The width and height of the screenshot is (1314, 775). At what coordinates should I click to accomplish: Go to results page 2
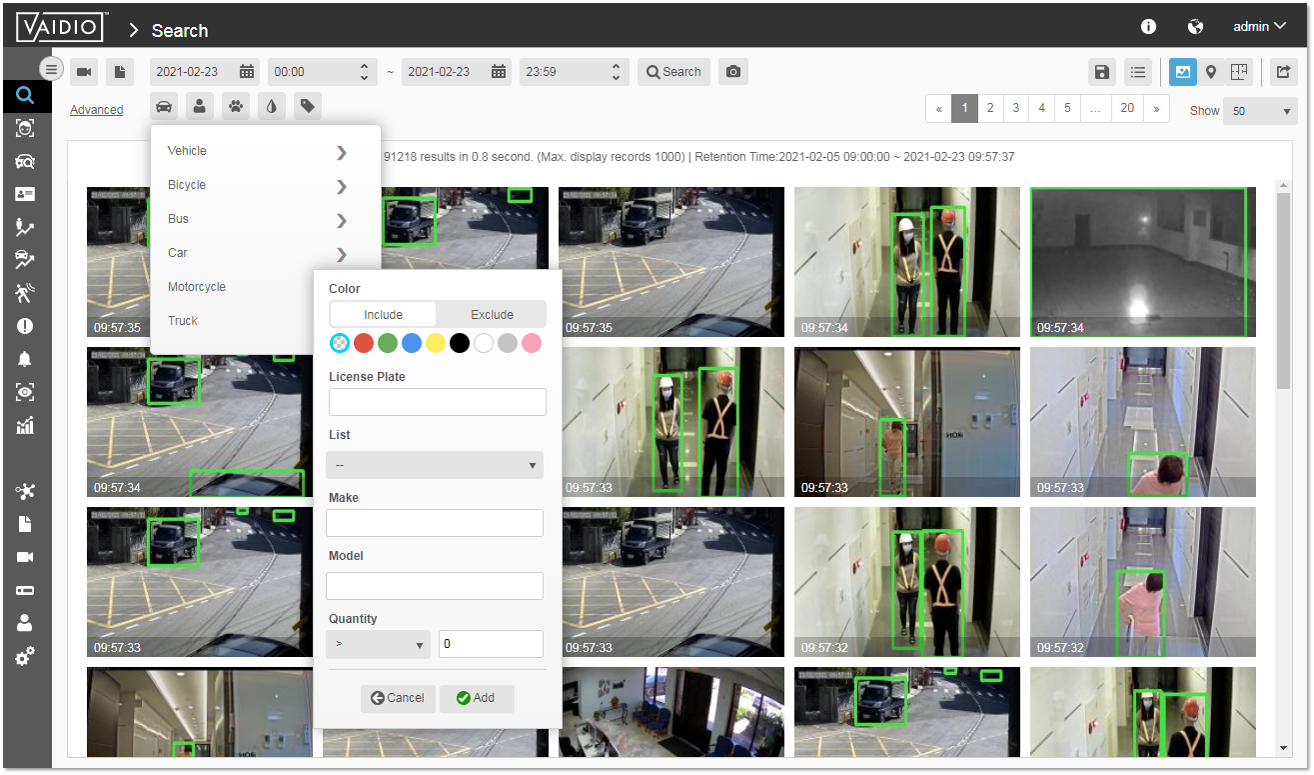click(x=990, y=108)
